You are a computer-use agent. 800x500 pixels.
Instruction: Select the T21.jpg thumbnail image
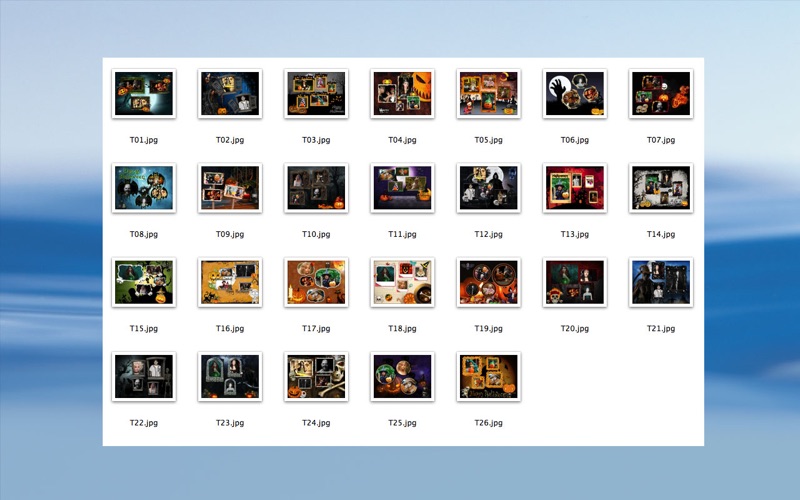pos(661,282)
